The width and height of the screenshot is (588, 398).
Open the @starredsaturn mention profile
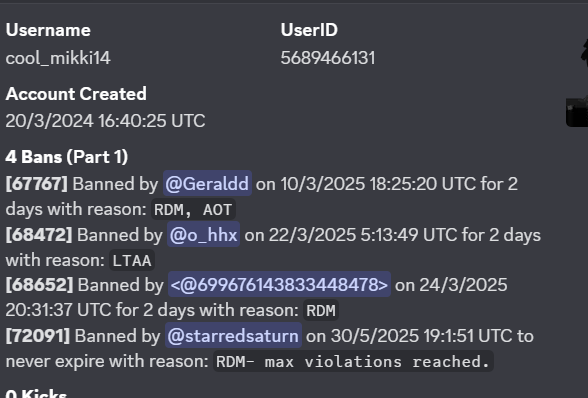click(x=233, y=335)
